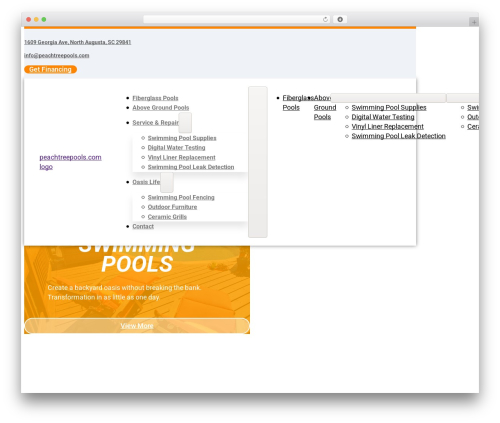The width and height of the screenshot is (500, 423).
Task: Open the 1609 Georgia Ave address link
Action: pos(77,42)
